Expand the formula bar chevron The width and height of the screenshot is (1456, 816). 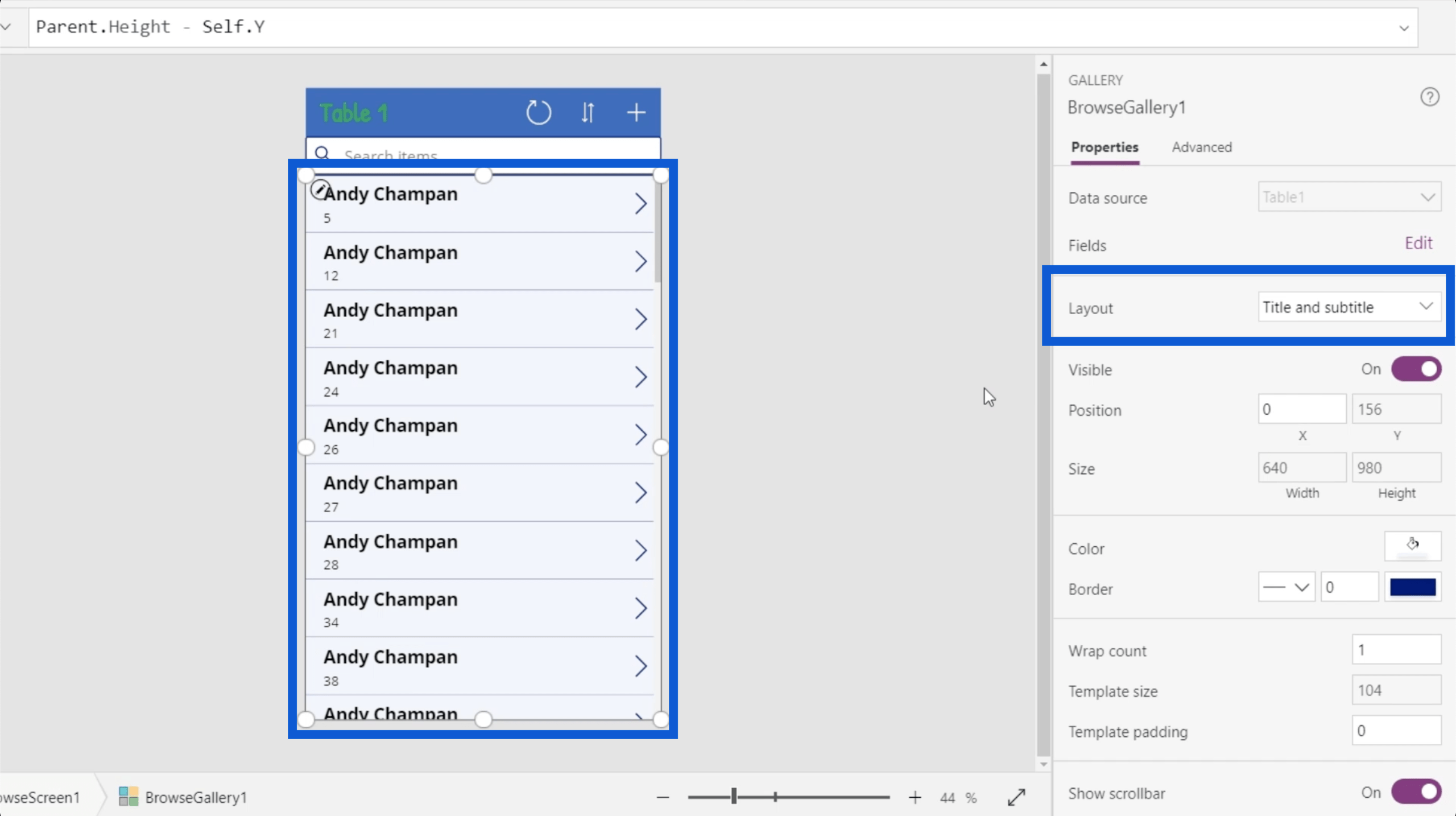point(1404,28)
